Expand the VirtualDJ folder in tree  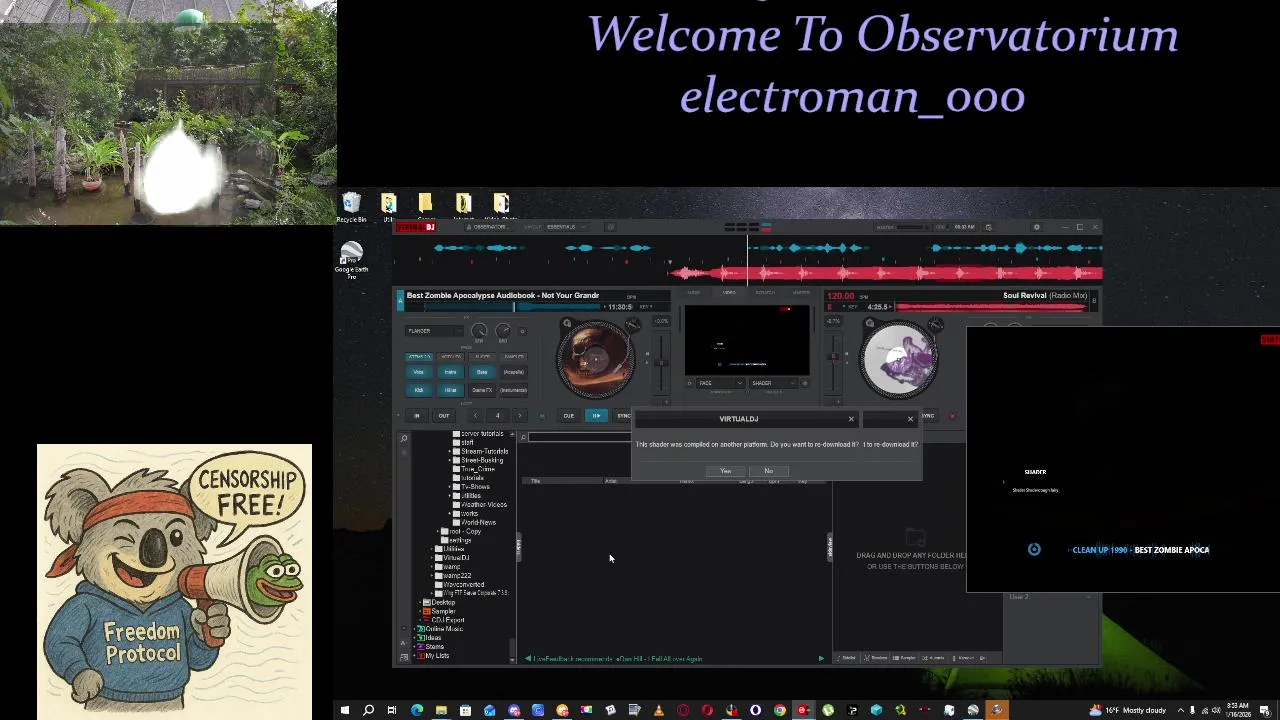tap(434, 558)
